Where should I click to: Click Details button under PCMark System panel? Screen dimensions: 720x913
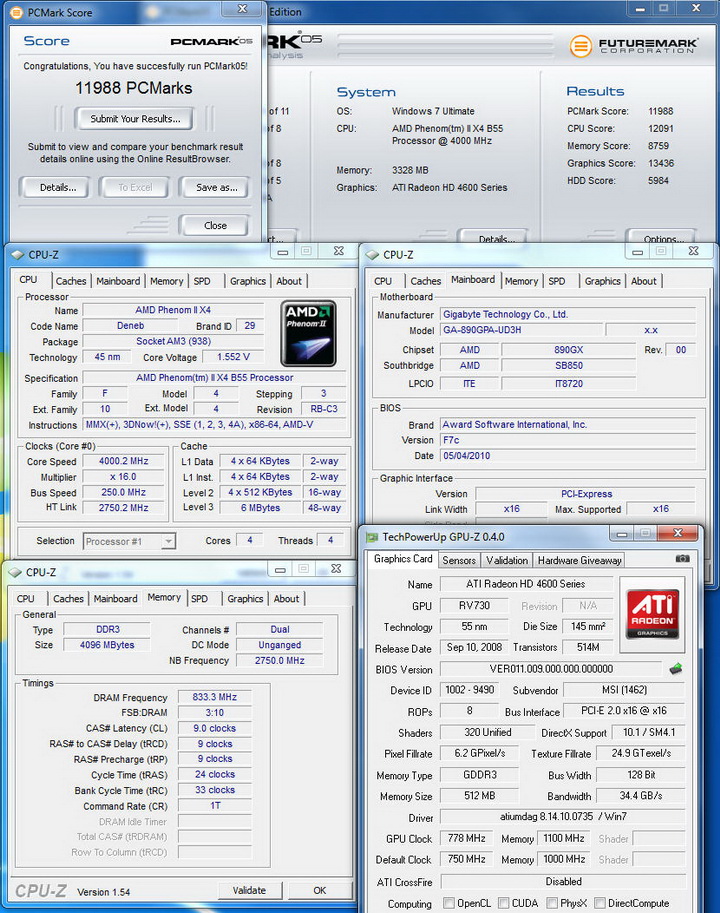(496, 238)
